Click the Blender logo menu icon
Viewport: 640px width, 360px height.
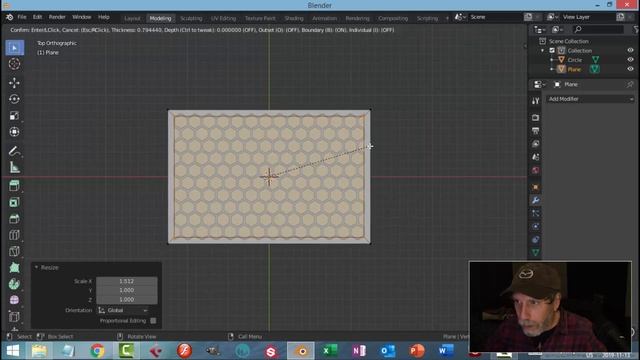(9, 17)
